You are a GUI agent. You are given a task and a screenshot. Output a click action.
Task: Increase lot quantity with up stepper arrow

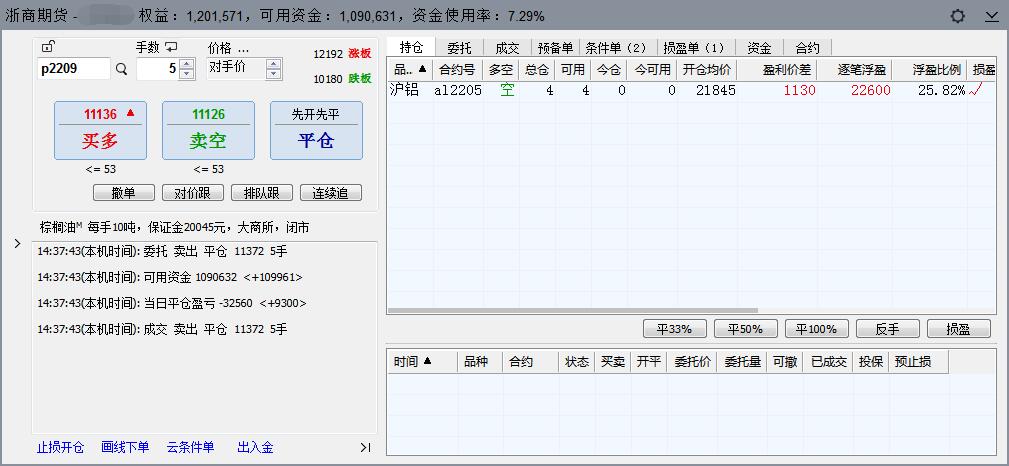tap(187, 64)
